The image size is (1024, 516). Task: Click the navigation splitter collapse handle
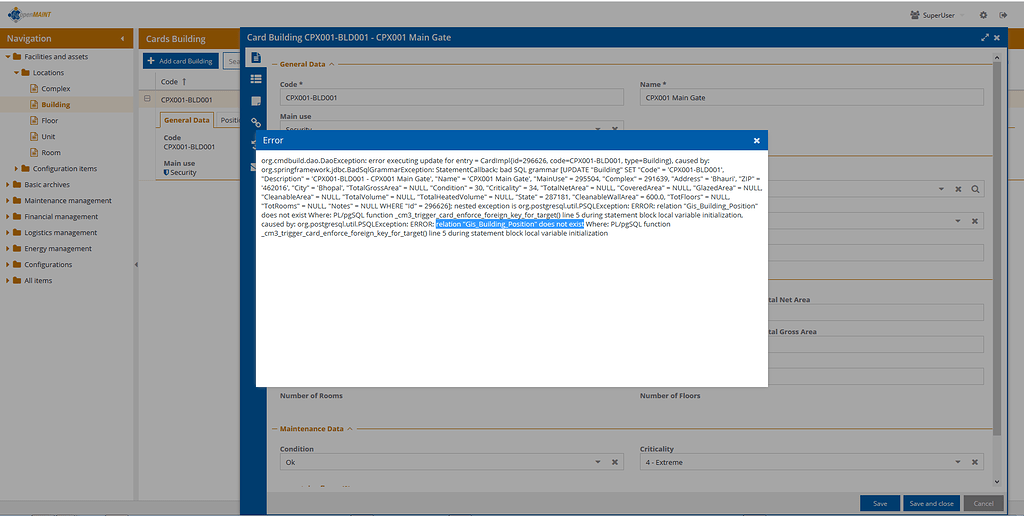(x=136, y=265)
